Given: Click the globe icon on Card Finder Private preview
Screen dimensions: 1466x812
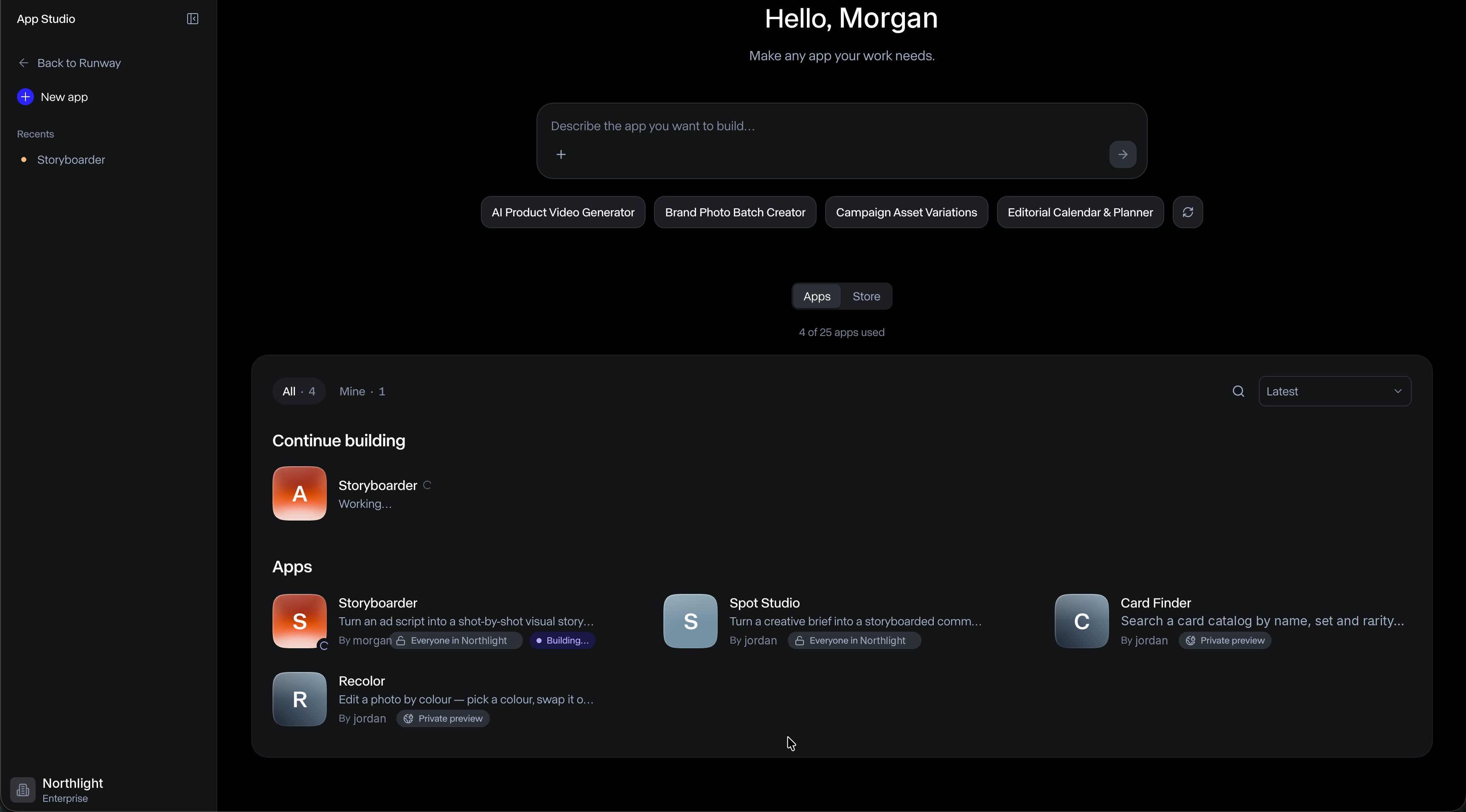Looking at the screenshot, I should 1191,641.
